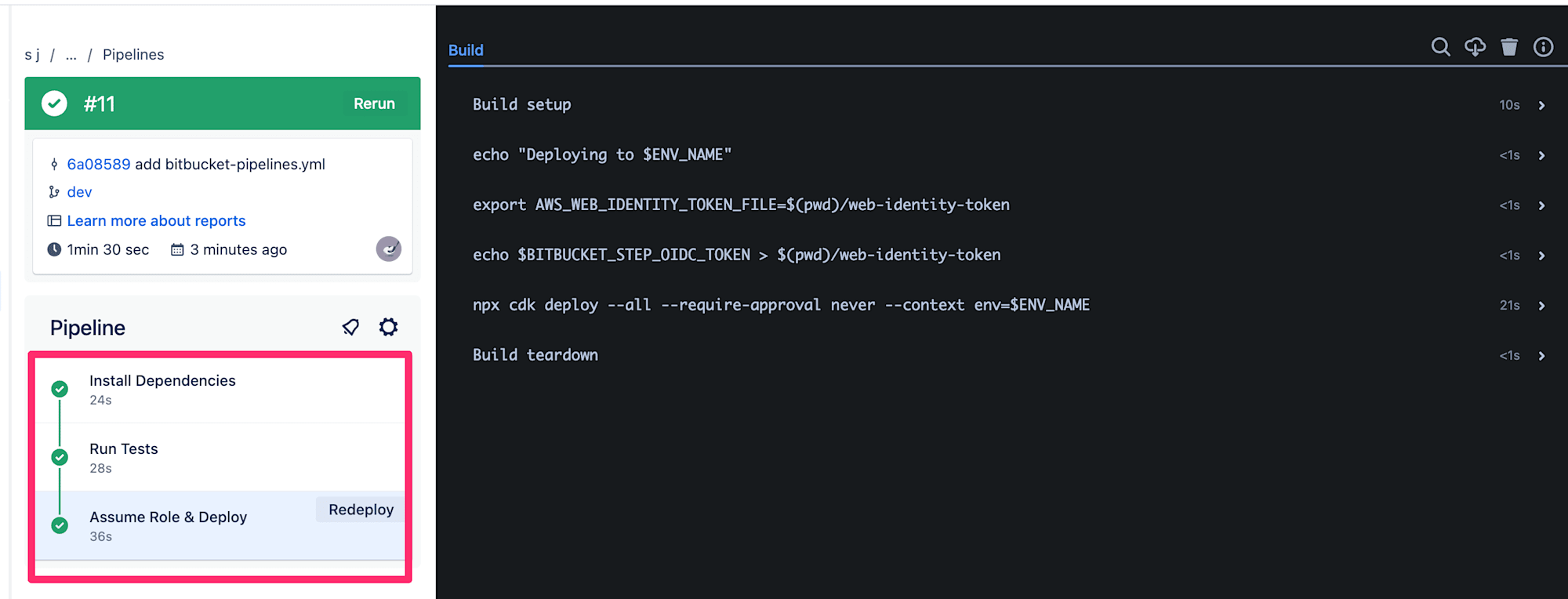
Task: Download the build log via cloud icon
Action: (1475, 47)
